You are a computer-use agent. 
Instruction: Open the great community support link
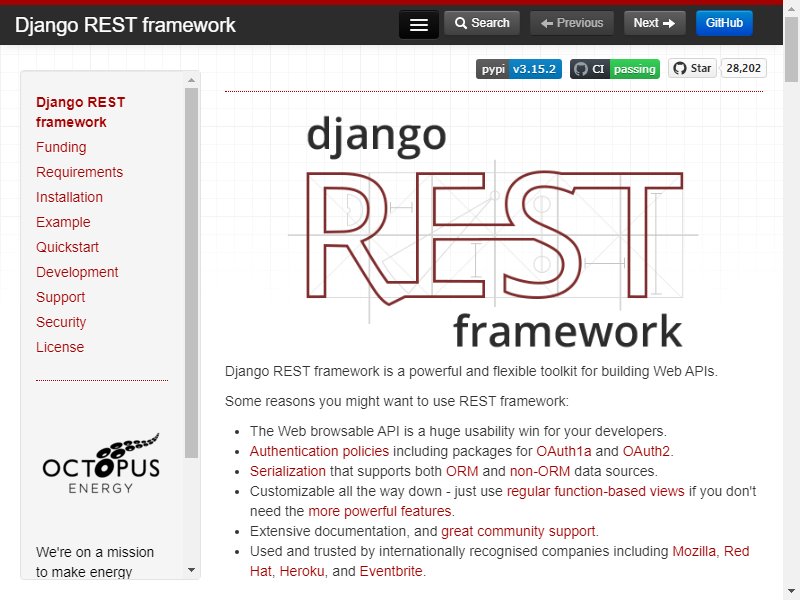tap(518, 531)
